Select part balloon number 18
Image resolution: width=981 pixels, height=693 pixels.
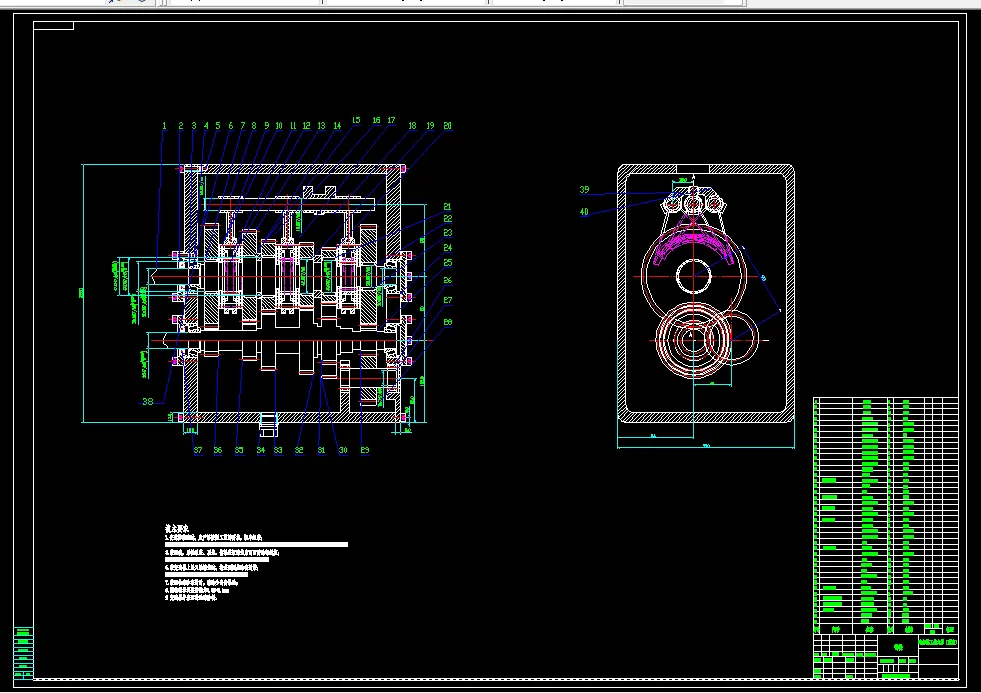click(x=412, y=126)
